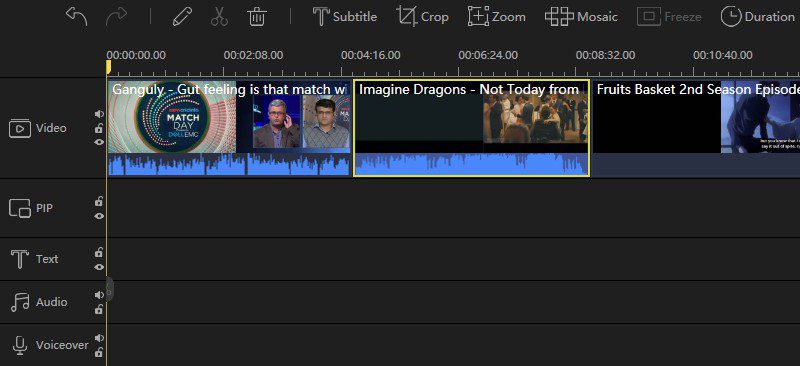The height and width of the screenshot is (366, 800).
Task: Select the Fruits Basket 2nd Season clip
Action: coord(696,128)
